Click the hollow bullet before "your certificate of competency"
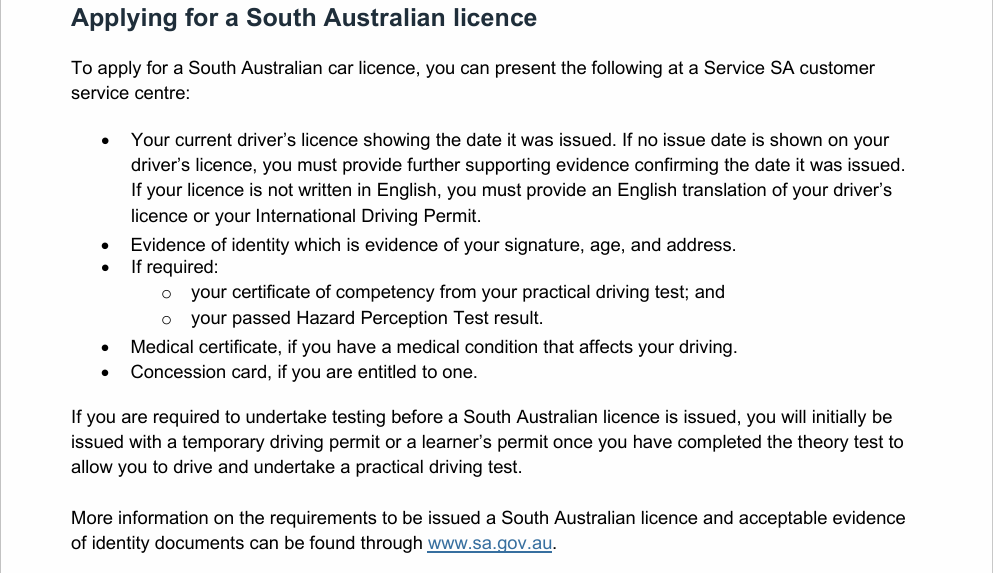993x573 pixels. coord(167,294)
